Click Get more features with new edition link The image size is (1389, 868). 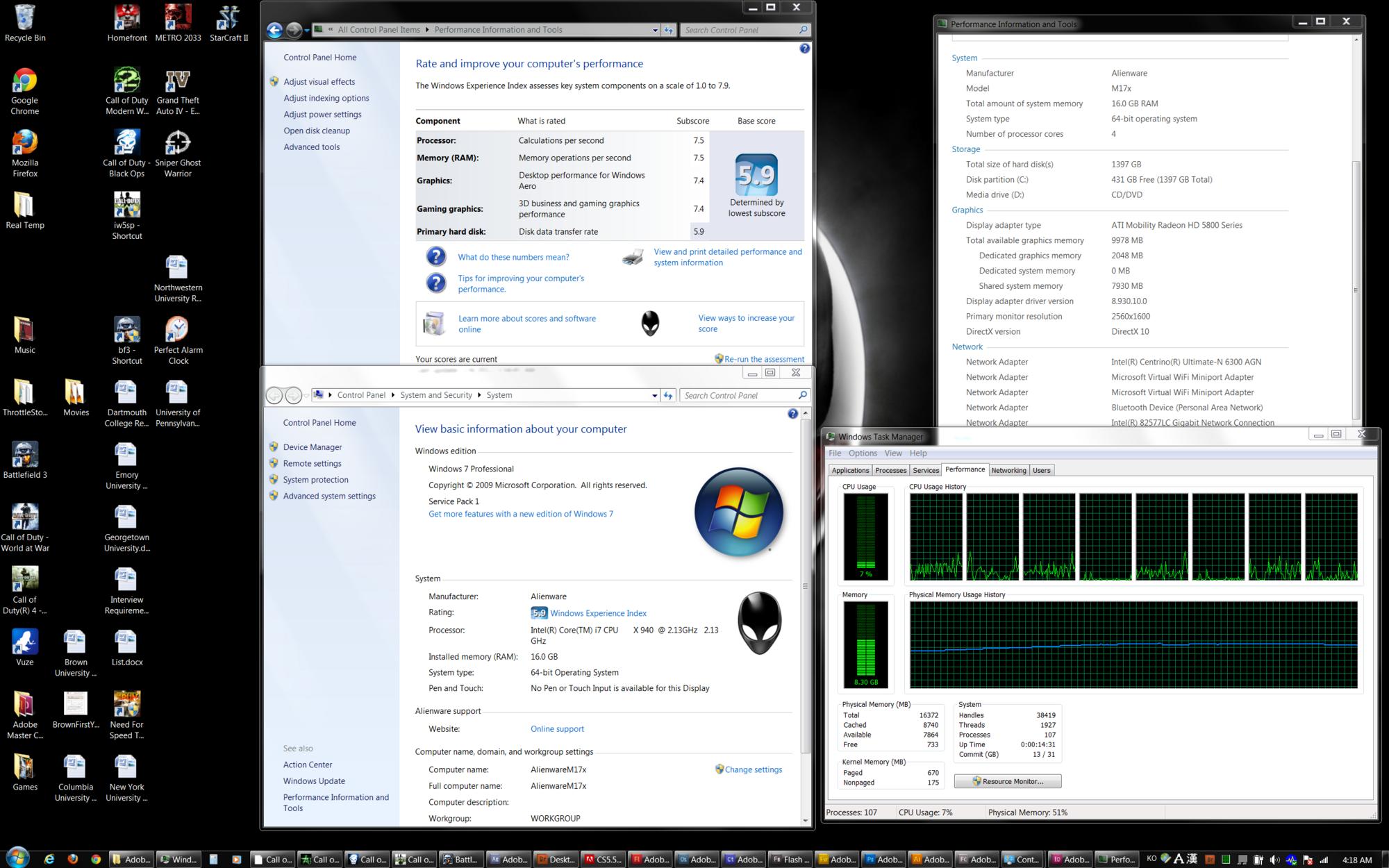(521, 514)
